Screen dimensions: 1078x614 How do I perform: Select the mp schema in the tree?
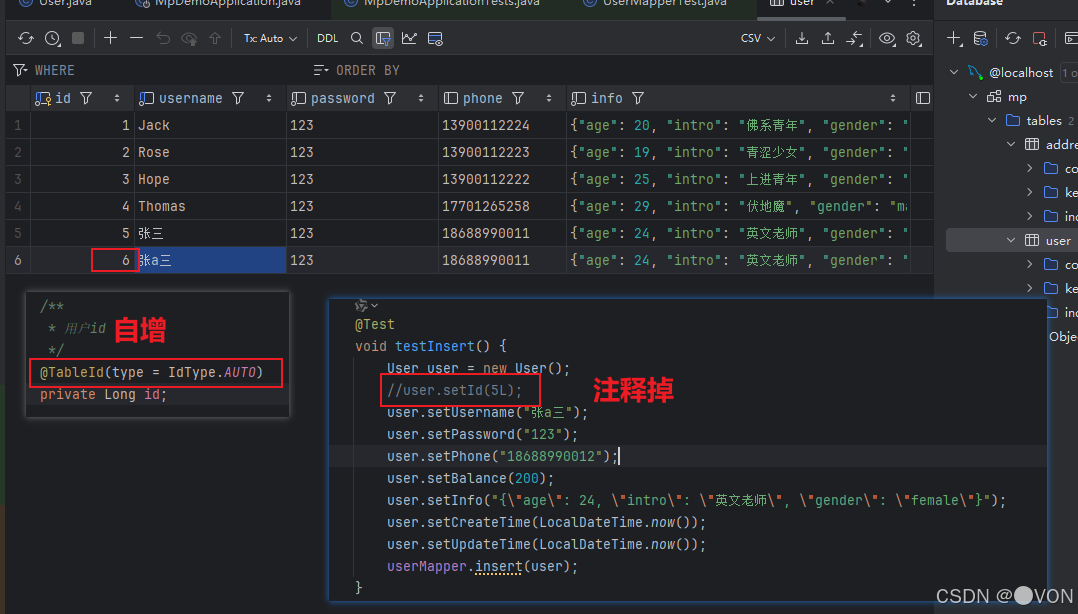(x=1017, y=97)
